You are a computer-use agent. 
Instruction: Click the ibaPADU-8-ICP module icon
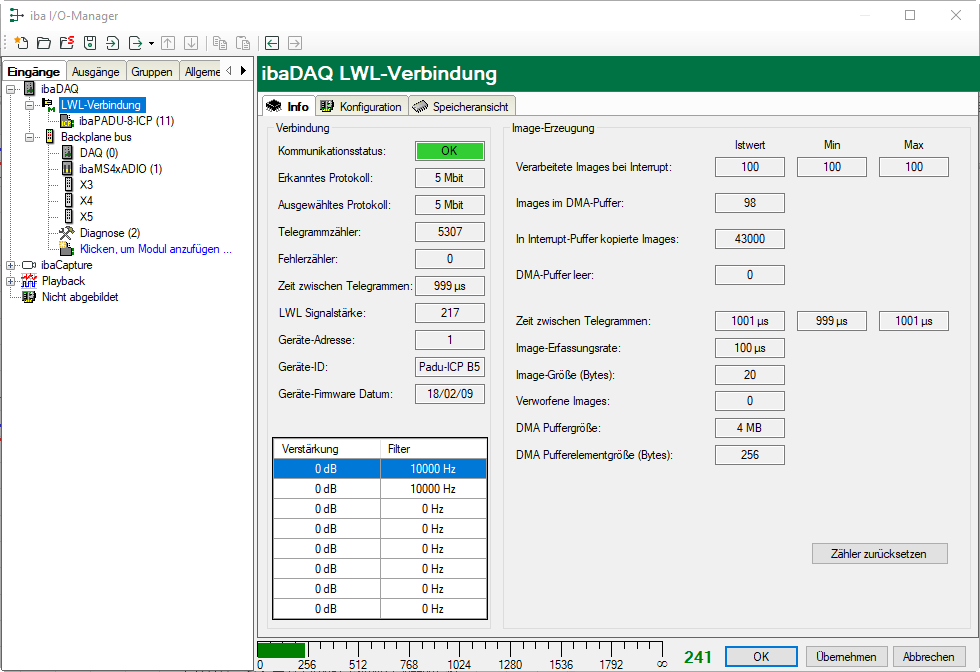click(x=68, y=121)
